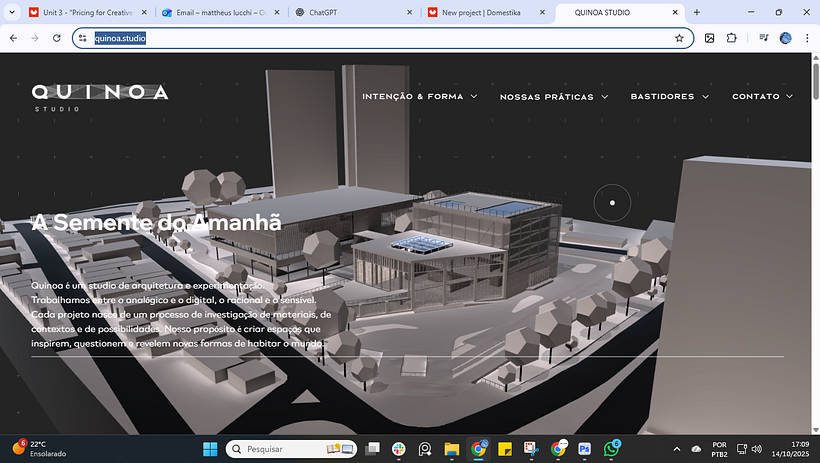Image resolution: width=820 pixels, height=463 pixels.
Task: Open the Chrome profile avatar
Action: click(785, 38)
